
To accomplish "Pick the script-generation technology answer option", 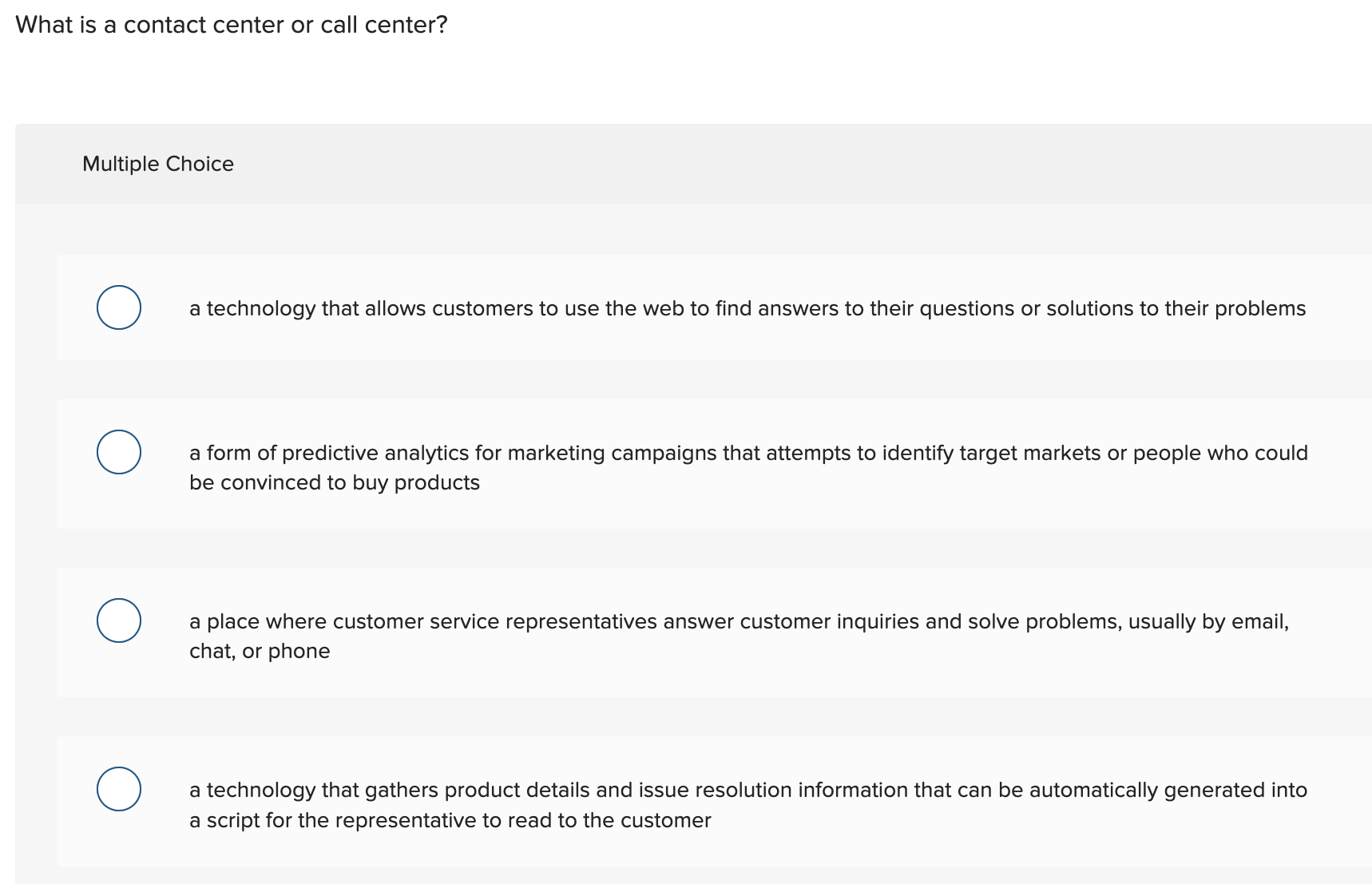I will pyautogui.click(x=118, y=789).
